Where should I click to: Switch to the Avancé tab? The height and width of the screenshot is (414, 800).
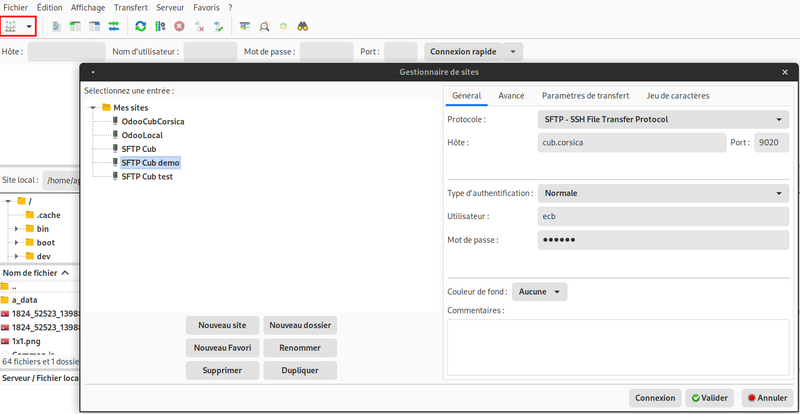(511, 95)
